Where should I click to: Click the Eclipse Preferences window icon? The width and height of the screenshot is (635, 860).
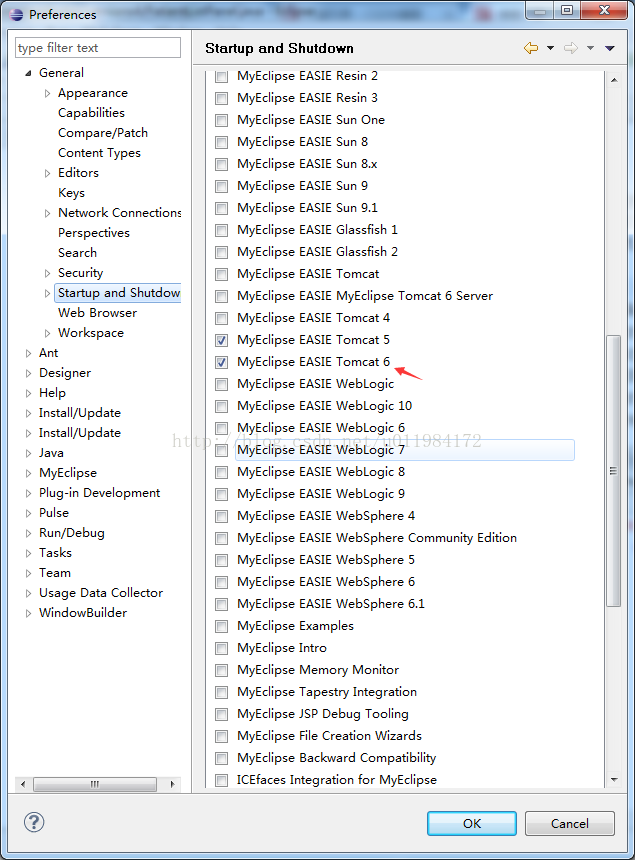tap(16, 14)
